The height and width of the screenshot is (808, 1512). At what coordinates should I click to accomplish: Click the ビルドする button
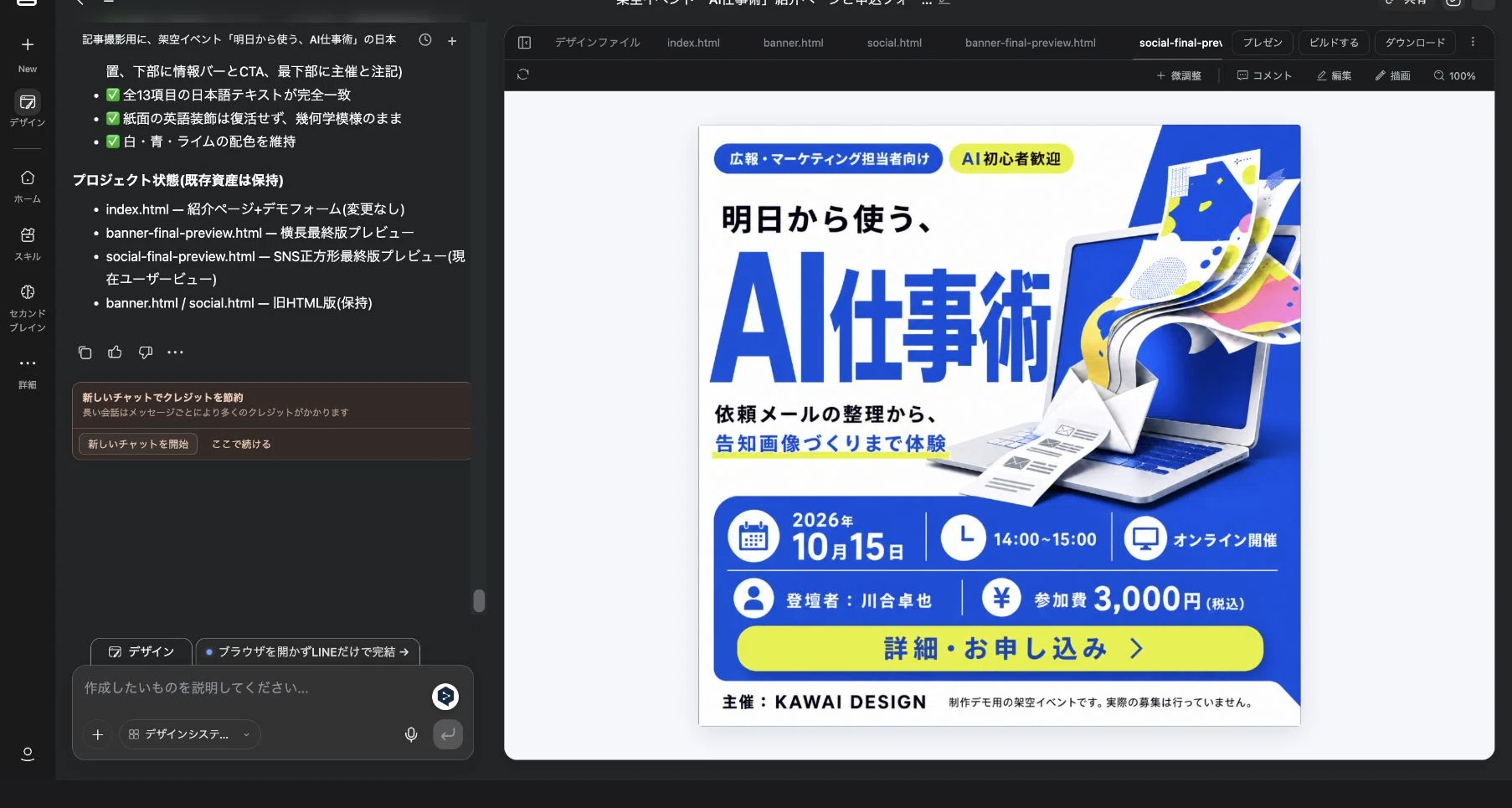(1334, 42)
